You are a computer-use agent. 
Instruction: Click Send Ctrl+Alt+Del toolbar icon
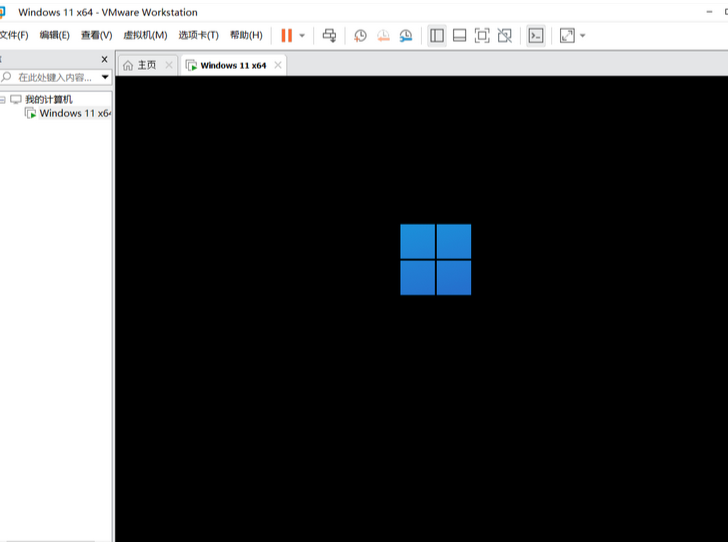(329, 35)
